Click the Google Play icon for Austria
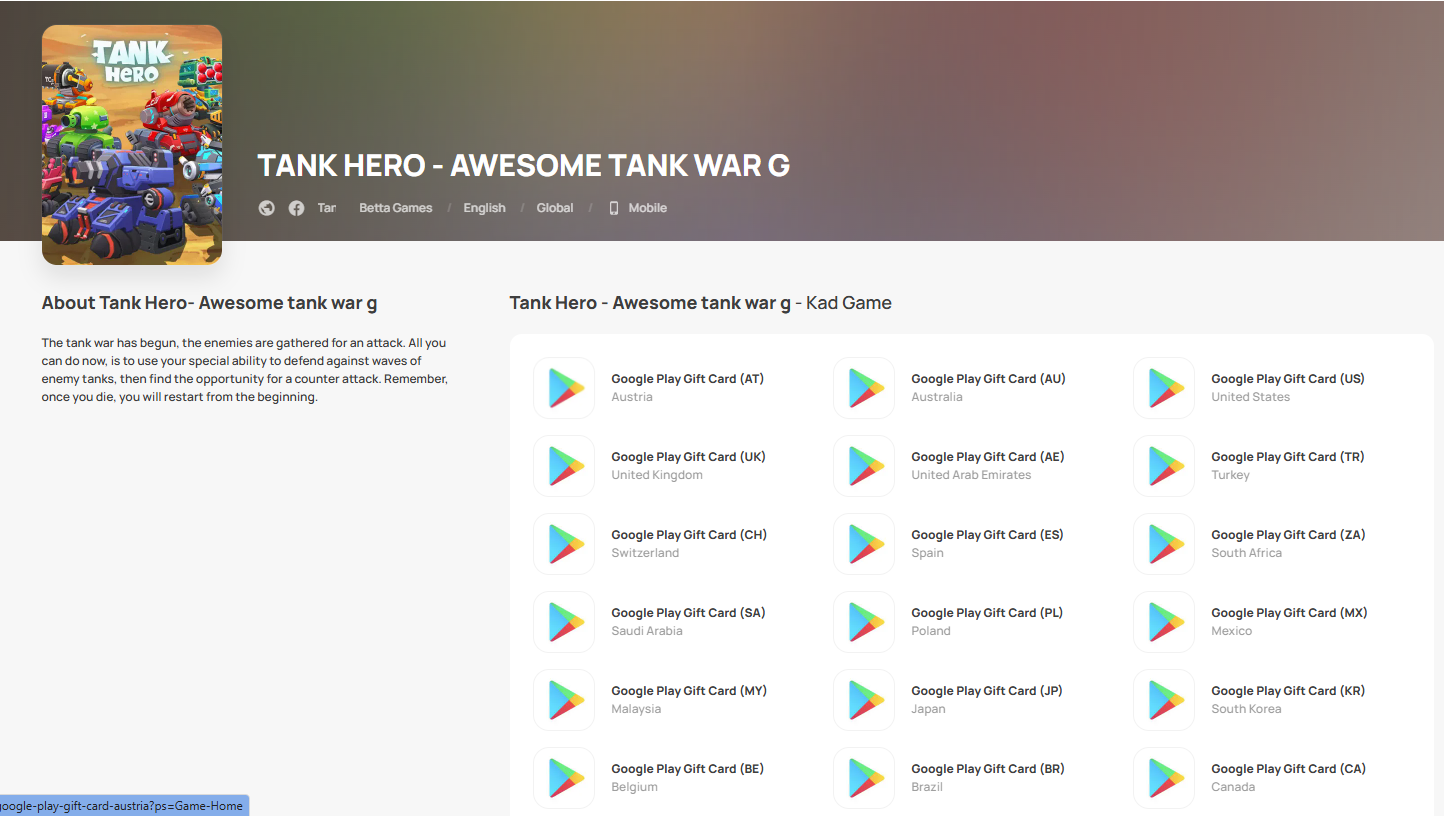The image size is (1444, 816). (x=564, y=388)
